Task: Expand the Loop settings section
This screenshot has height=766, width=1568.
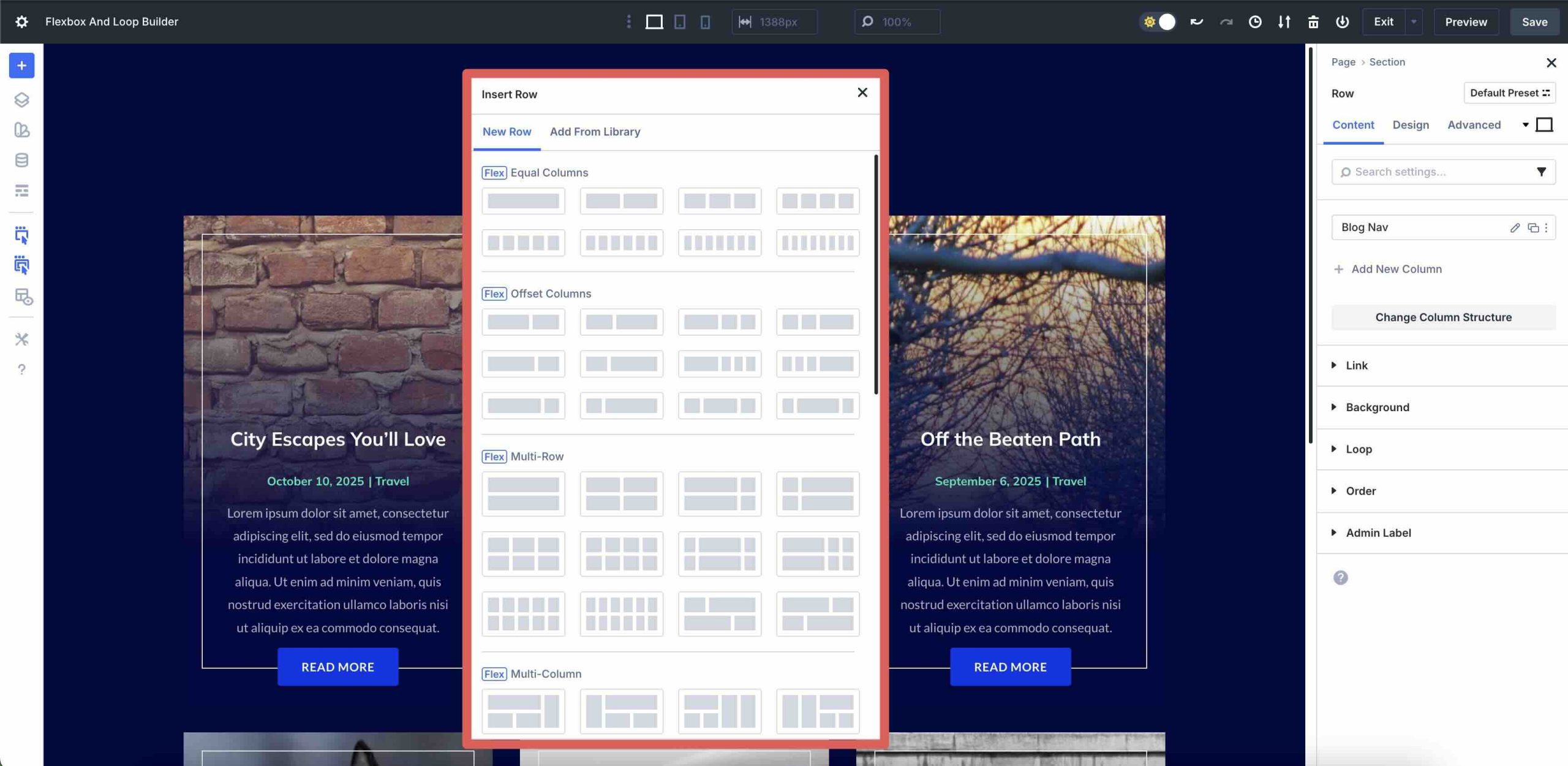Action: (1359, 449)
